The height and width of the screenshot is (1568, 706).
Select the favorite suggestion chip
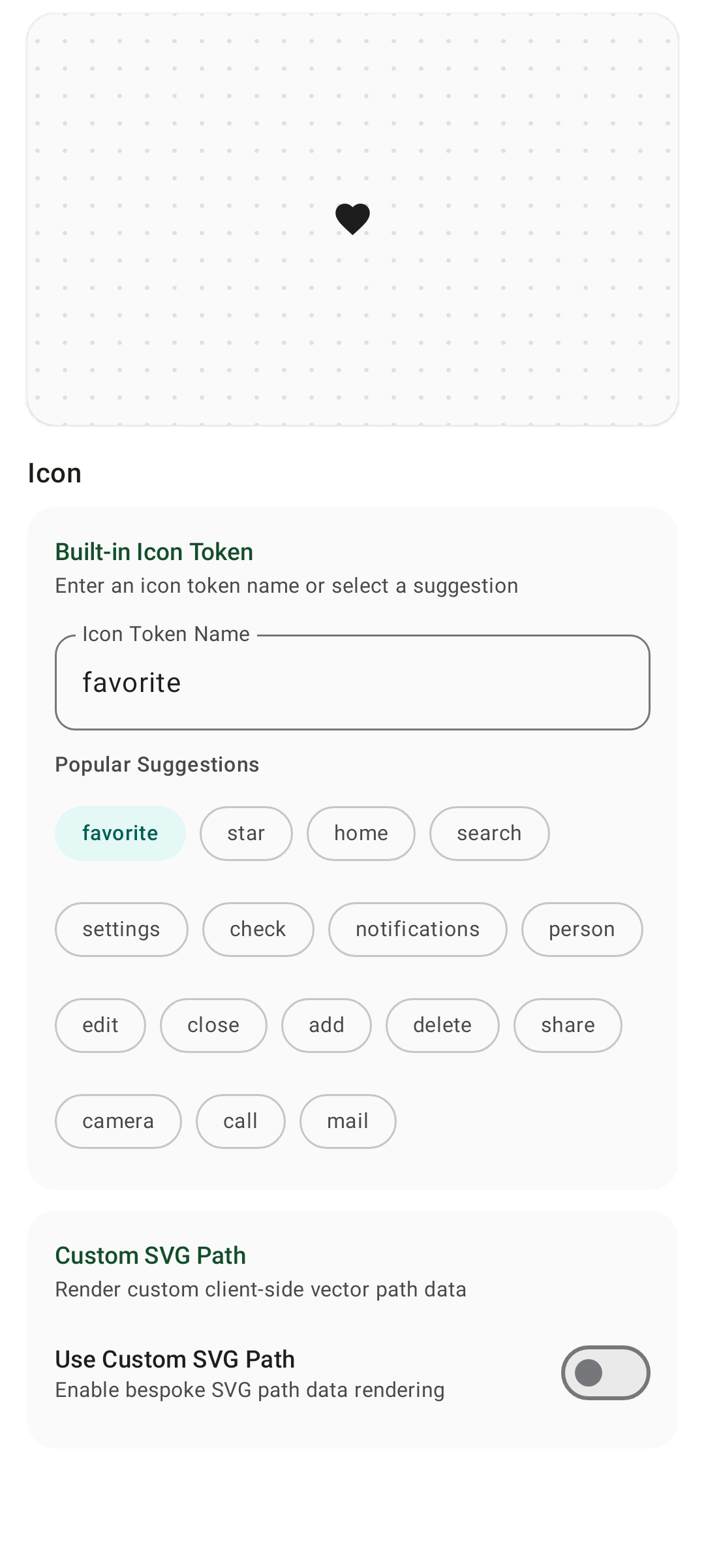pos(120,834)
